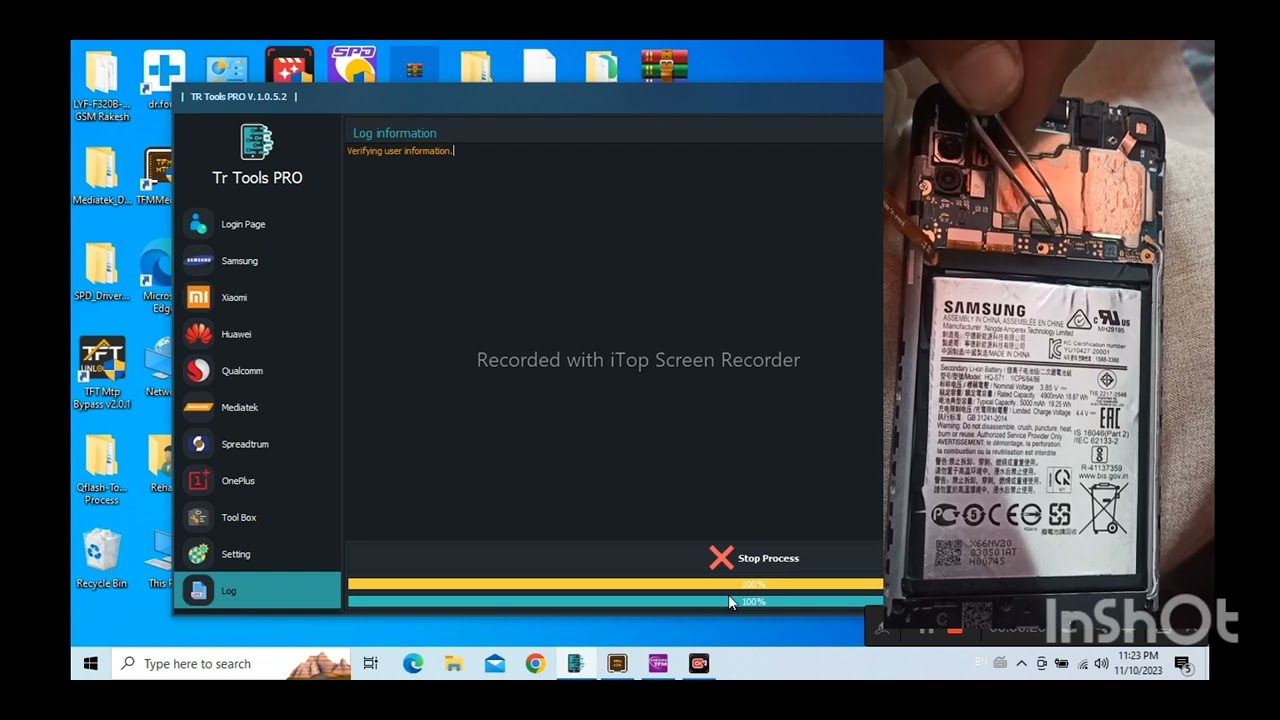Type in the Windows search box
The height and width of the screenshot is (720, 1280).
coord(230,664)
